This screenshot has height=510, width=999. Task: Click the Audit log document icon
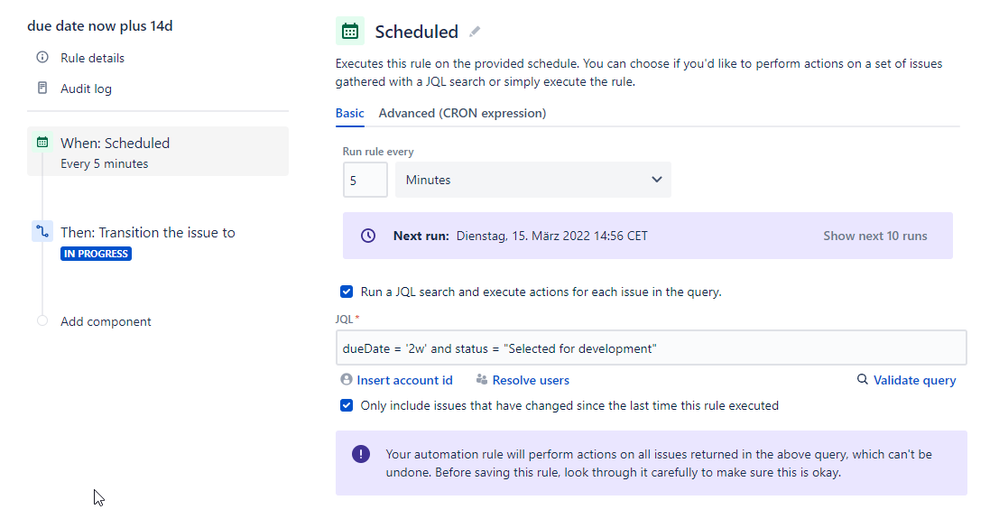point(42,88)
